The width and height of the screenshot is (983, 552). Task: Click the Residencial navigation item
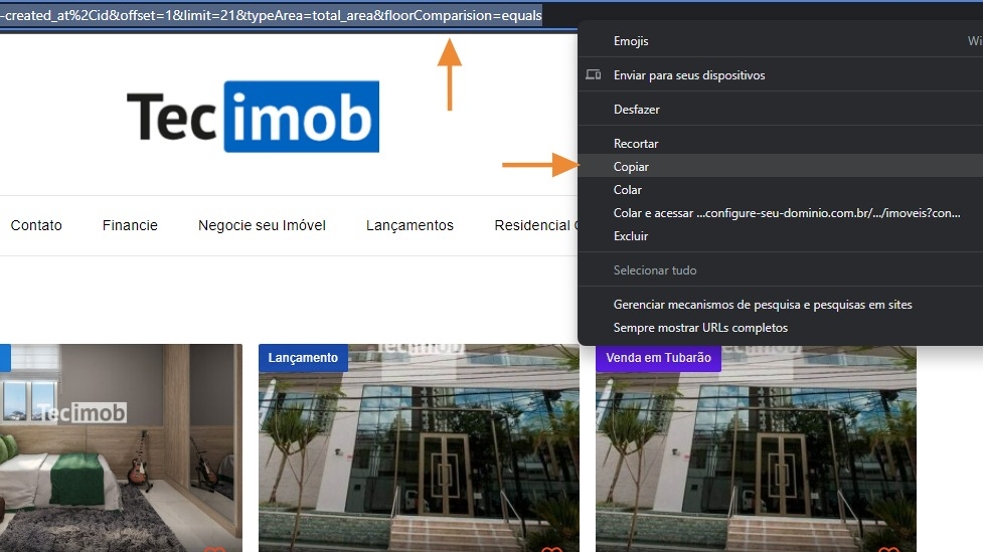[x=532, y=226]
